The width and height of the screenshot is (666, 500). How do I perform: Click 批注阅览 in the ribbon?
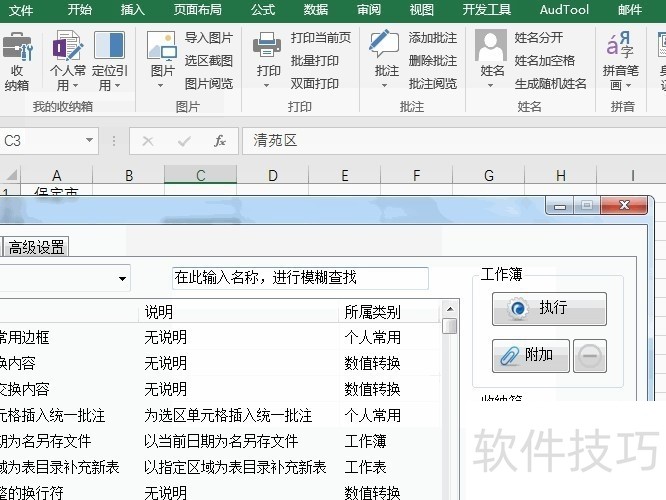click(433, 84)
